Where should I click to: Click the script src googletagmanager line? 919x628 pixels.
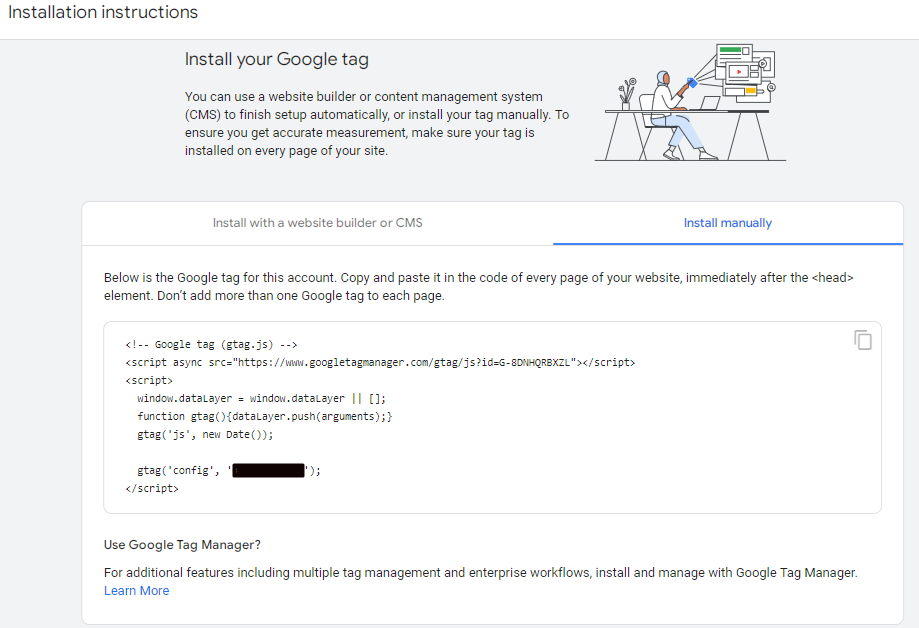(380, 362)
